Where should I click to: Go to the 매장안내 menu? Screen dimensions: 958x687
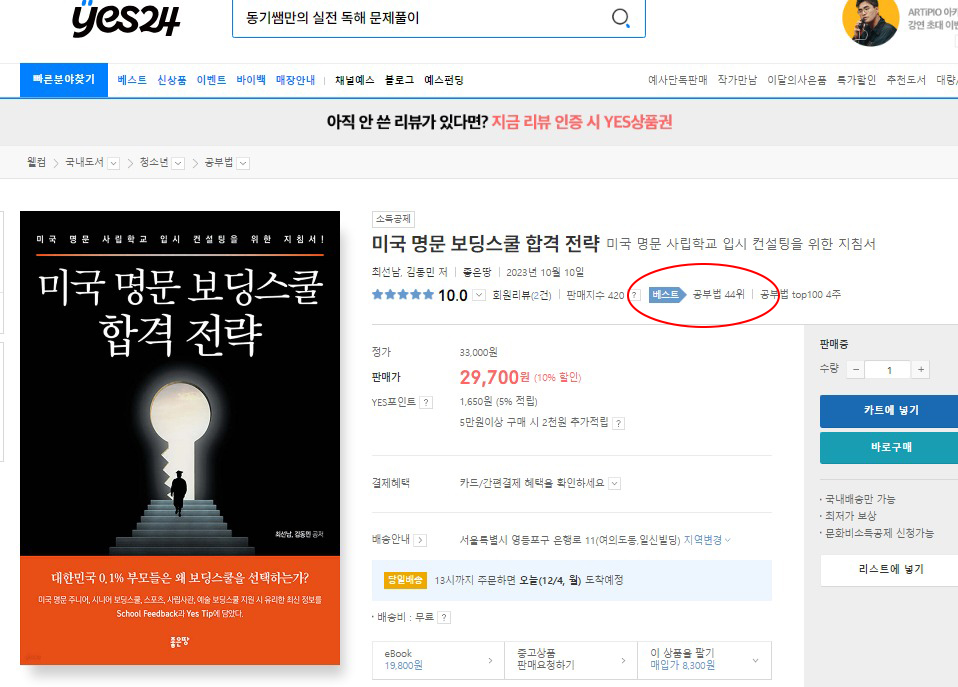(x=296, y=80)
